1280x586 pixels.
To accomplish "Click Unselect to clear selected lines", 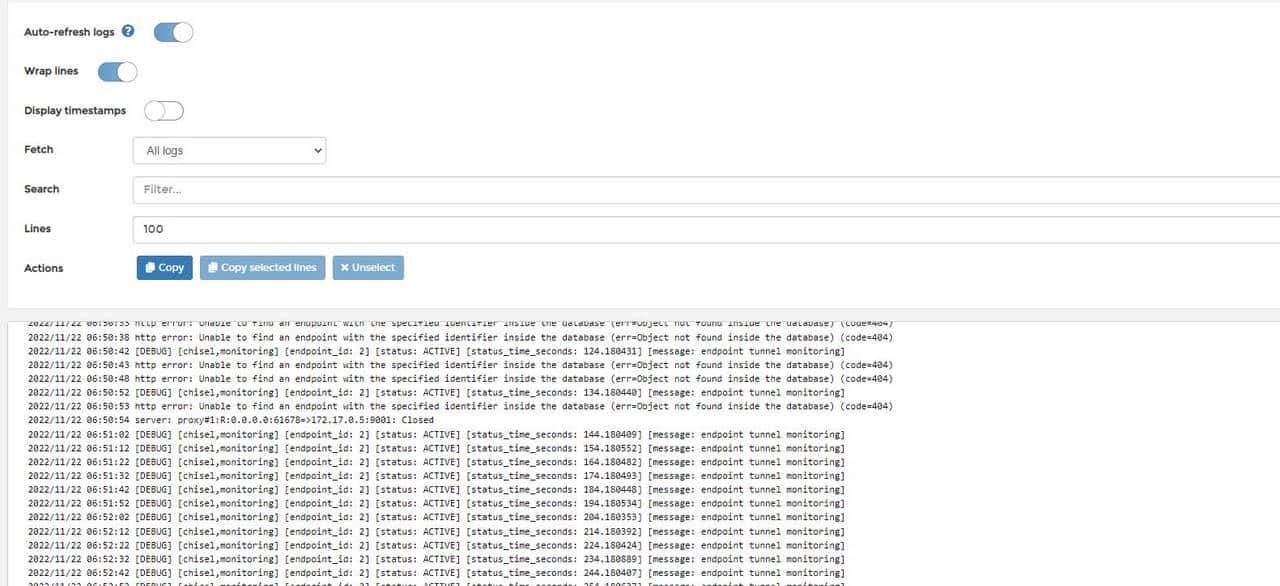I will (x=369, y=267).
